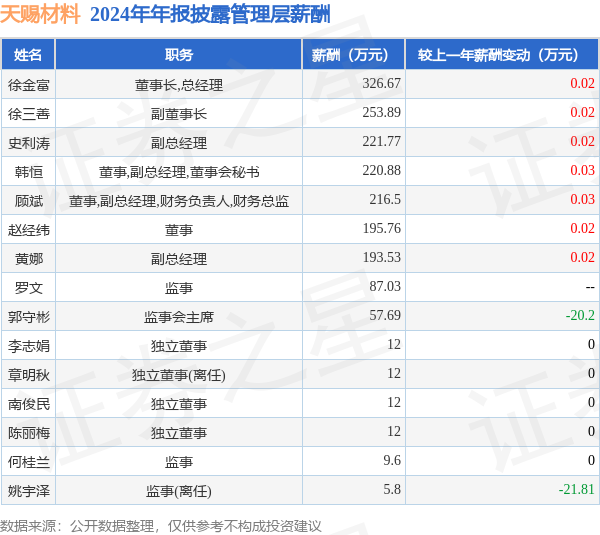Click the salary value 253.89
The width and height of the screenshot is (600, 535).
click(382, 112)
